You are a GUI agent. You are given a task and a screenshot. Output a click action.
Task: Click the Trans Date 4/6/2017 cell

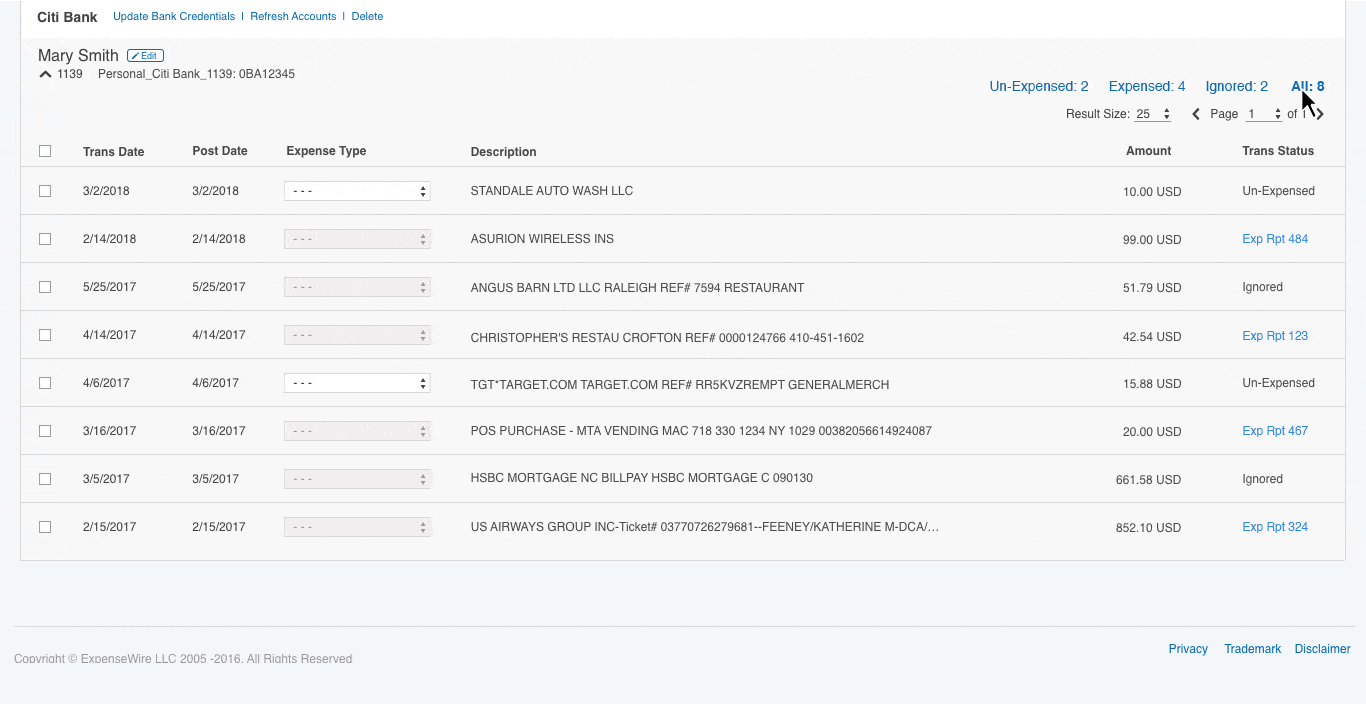point(106,383)
